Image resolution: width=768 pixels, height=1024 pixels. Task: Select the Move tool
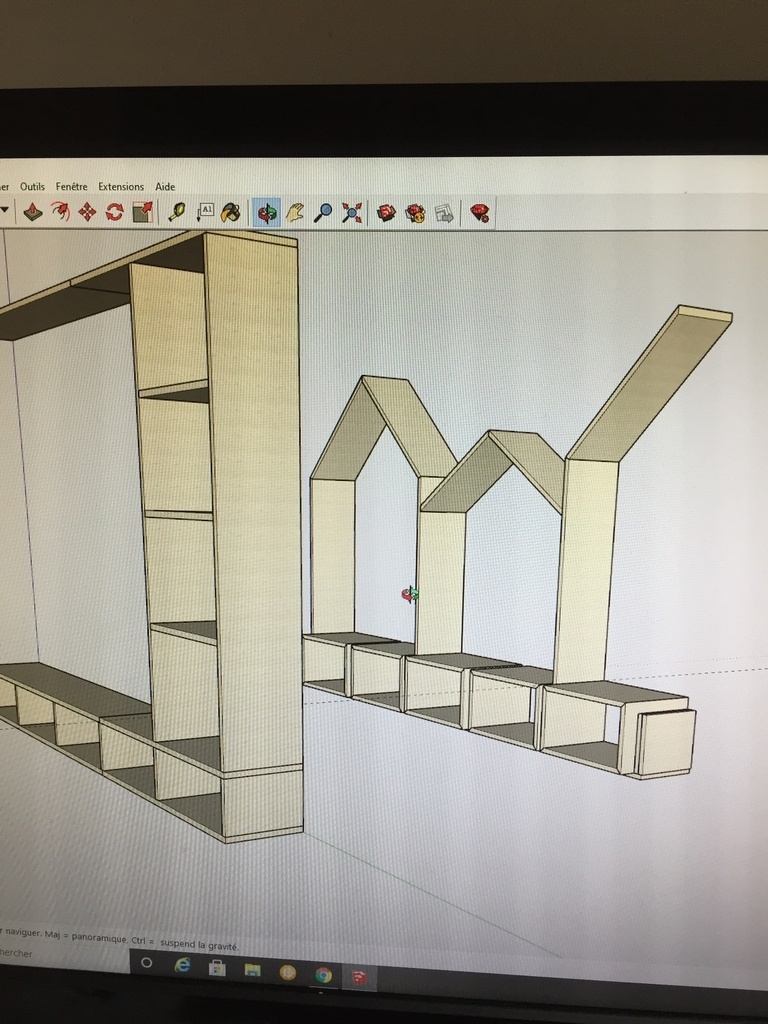coord(87,212)
